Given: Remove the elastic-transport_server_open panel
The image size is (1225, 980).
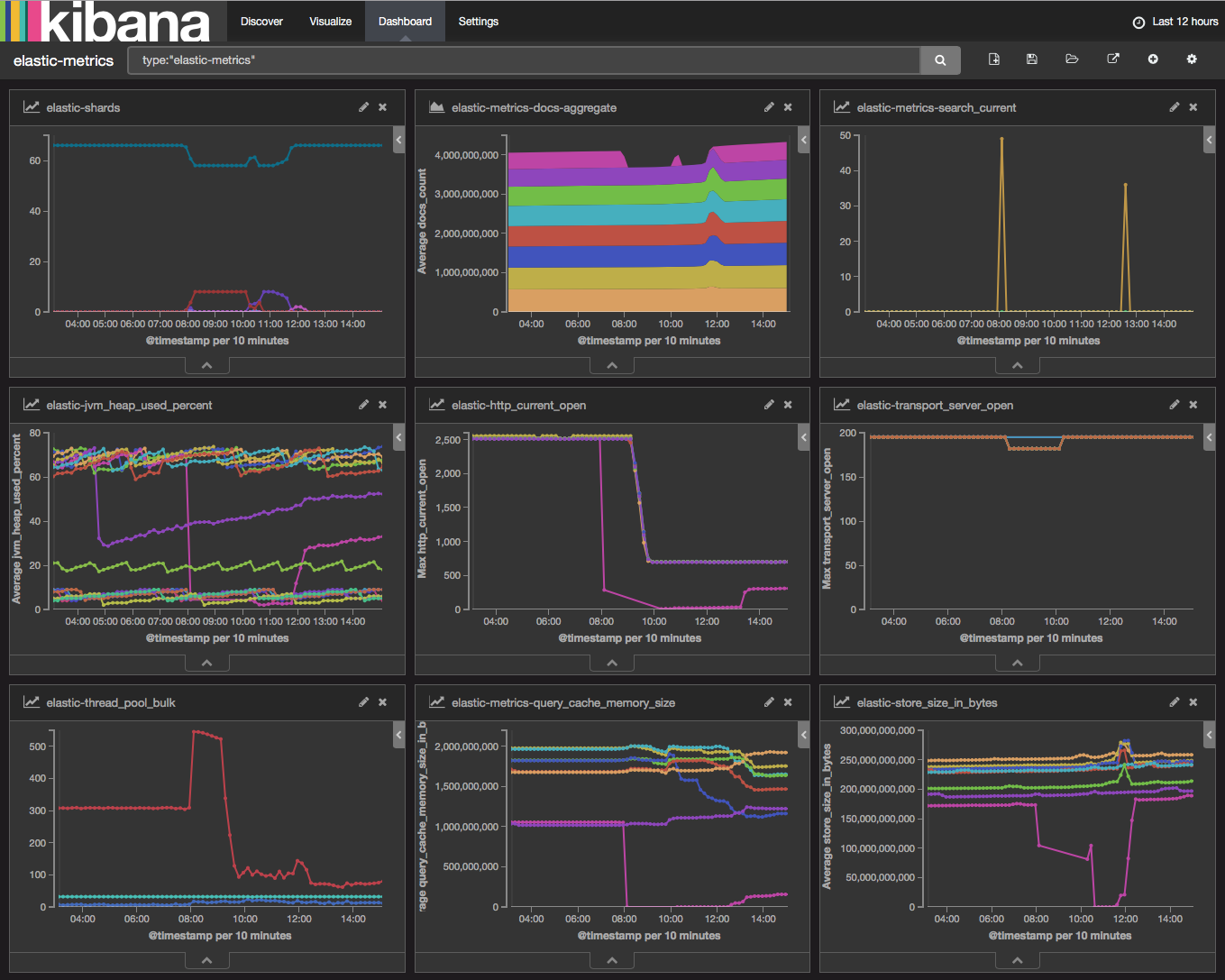Looking at the screenshot, I should tap(1193, 405).
